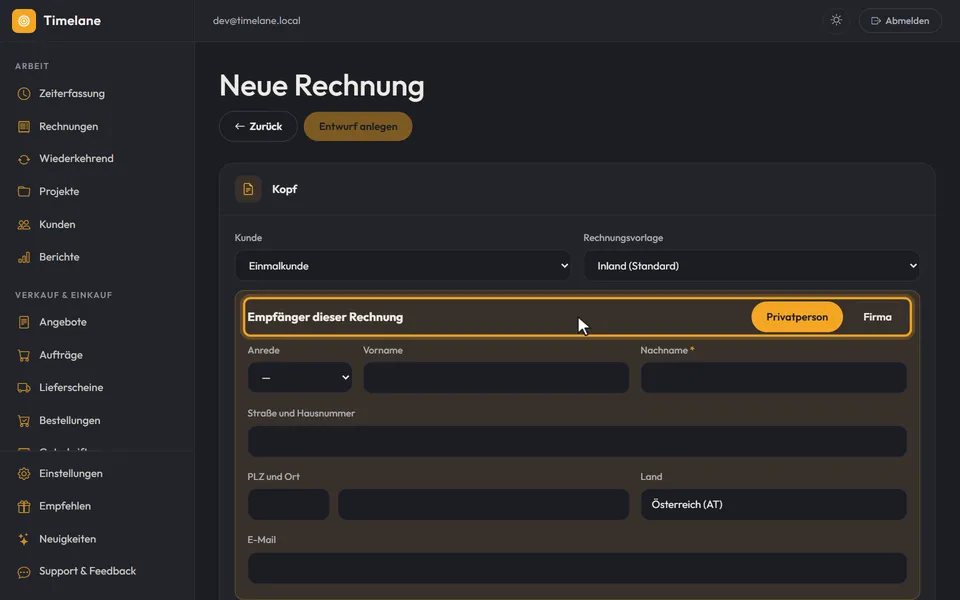Toggle the light/dark theme sun button
Image resolution: width=960 pixels, height=600 pixels.
pyautogui.click(x=836, y=20)
